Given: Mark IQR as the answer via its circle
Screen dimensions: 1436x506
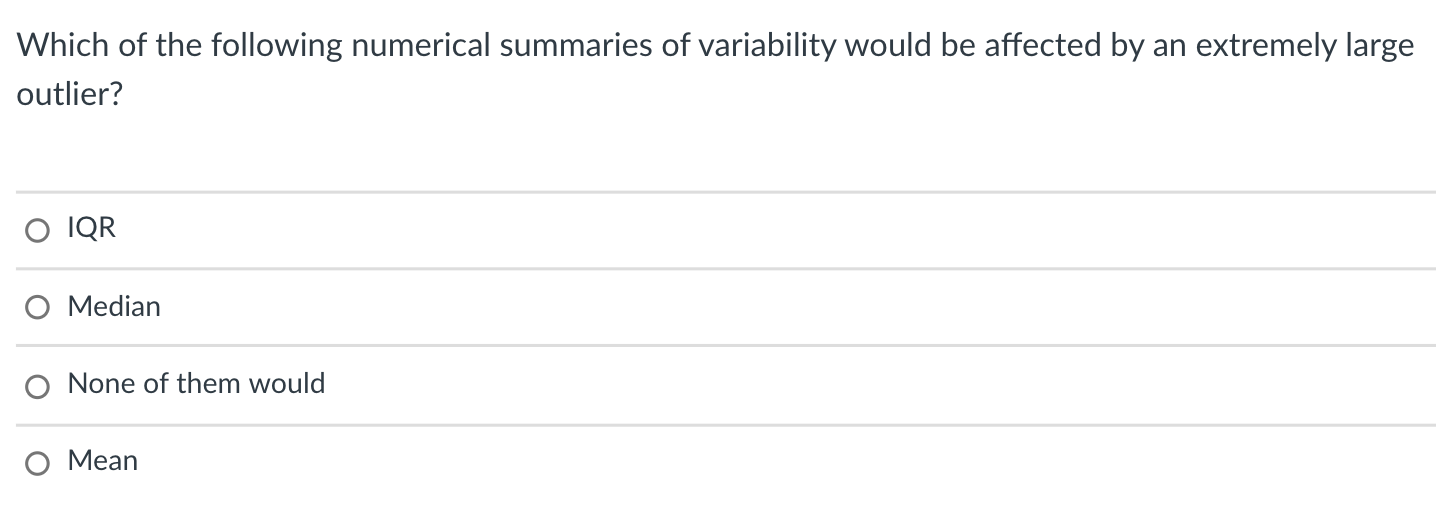Looking at the screenshot, I should coord(38,231).
